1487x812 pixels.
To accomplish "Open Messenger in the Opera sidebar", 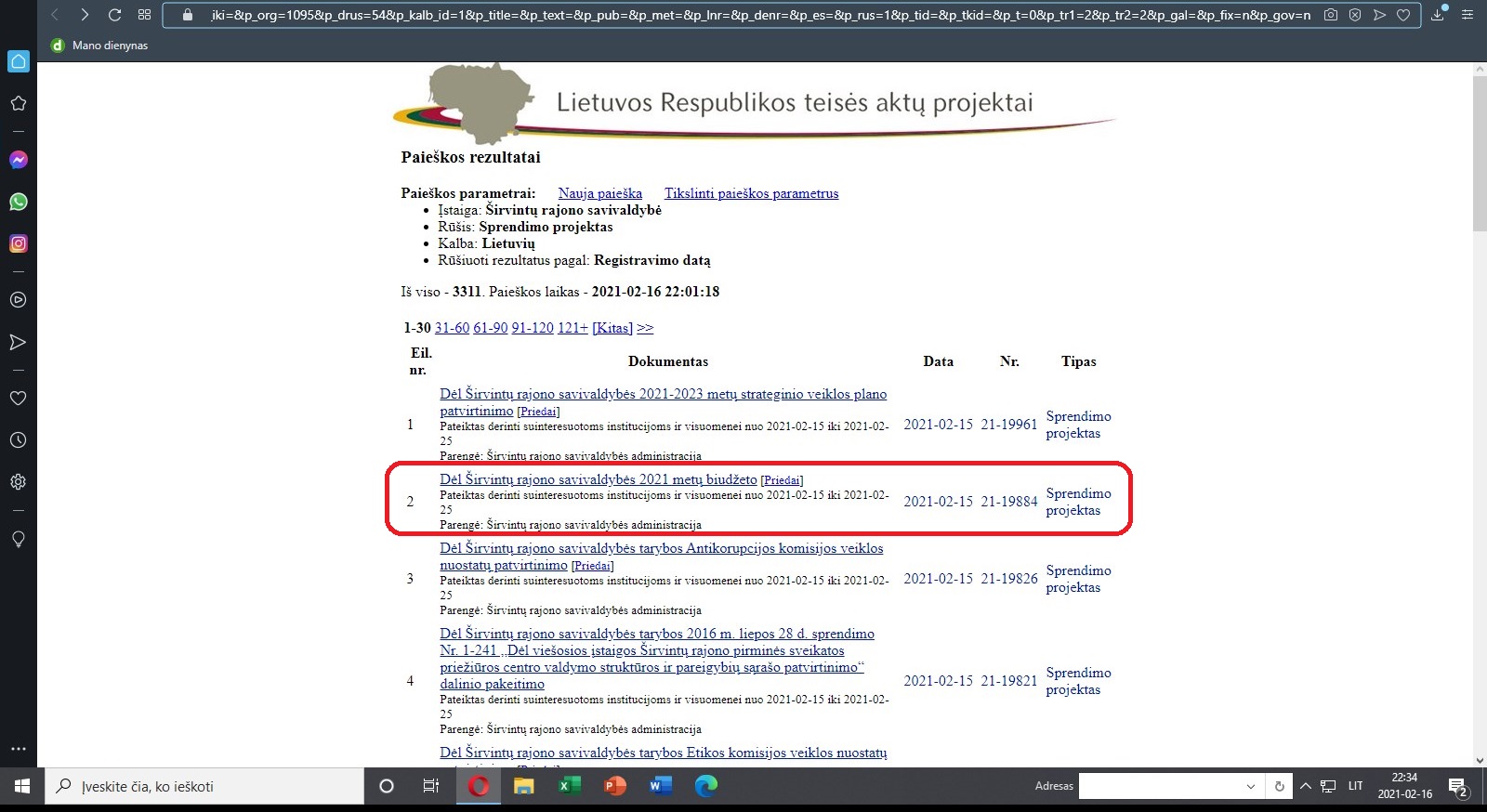I will (x=18, y=160).
